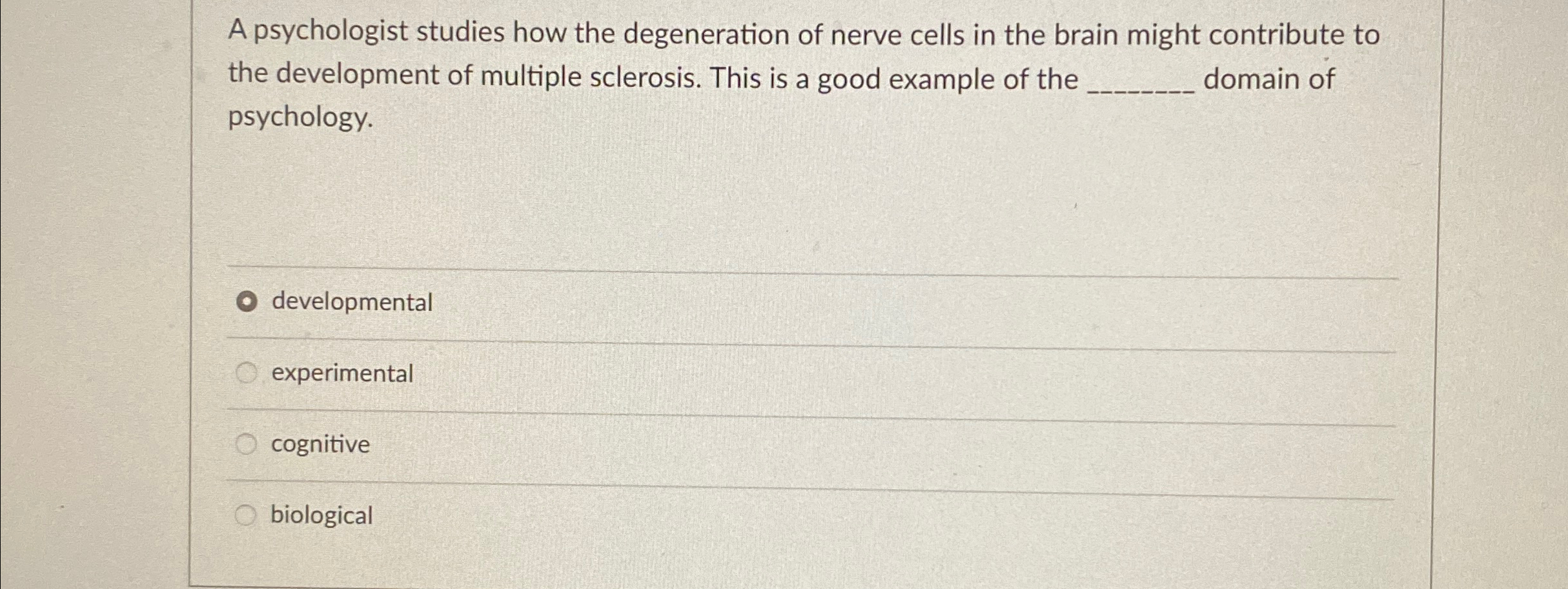Click the filled radio indicator next to developmental
Viewport: 1568px width, 589px height.
click(247, 301)
